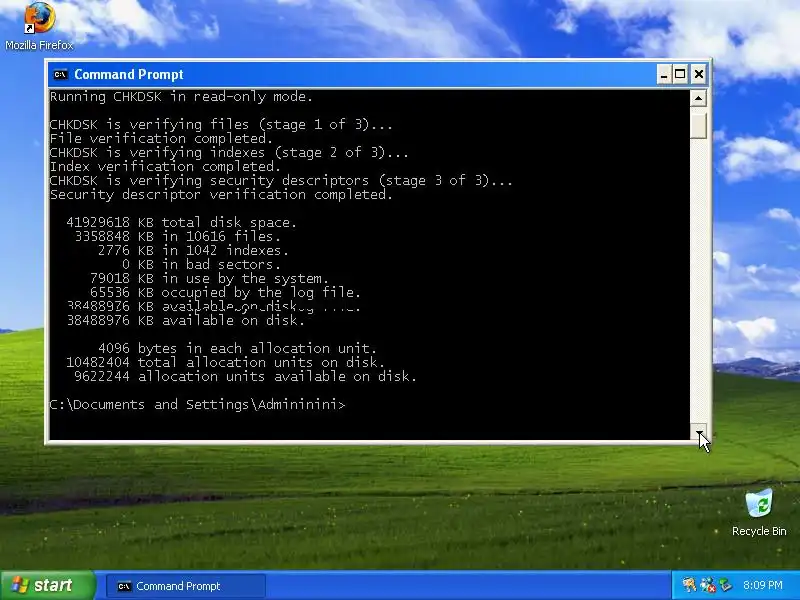Click the system tray clock showing 8:09 PM
Screen dimensions: 800x600
[x=763, y=585]
